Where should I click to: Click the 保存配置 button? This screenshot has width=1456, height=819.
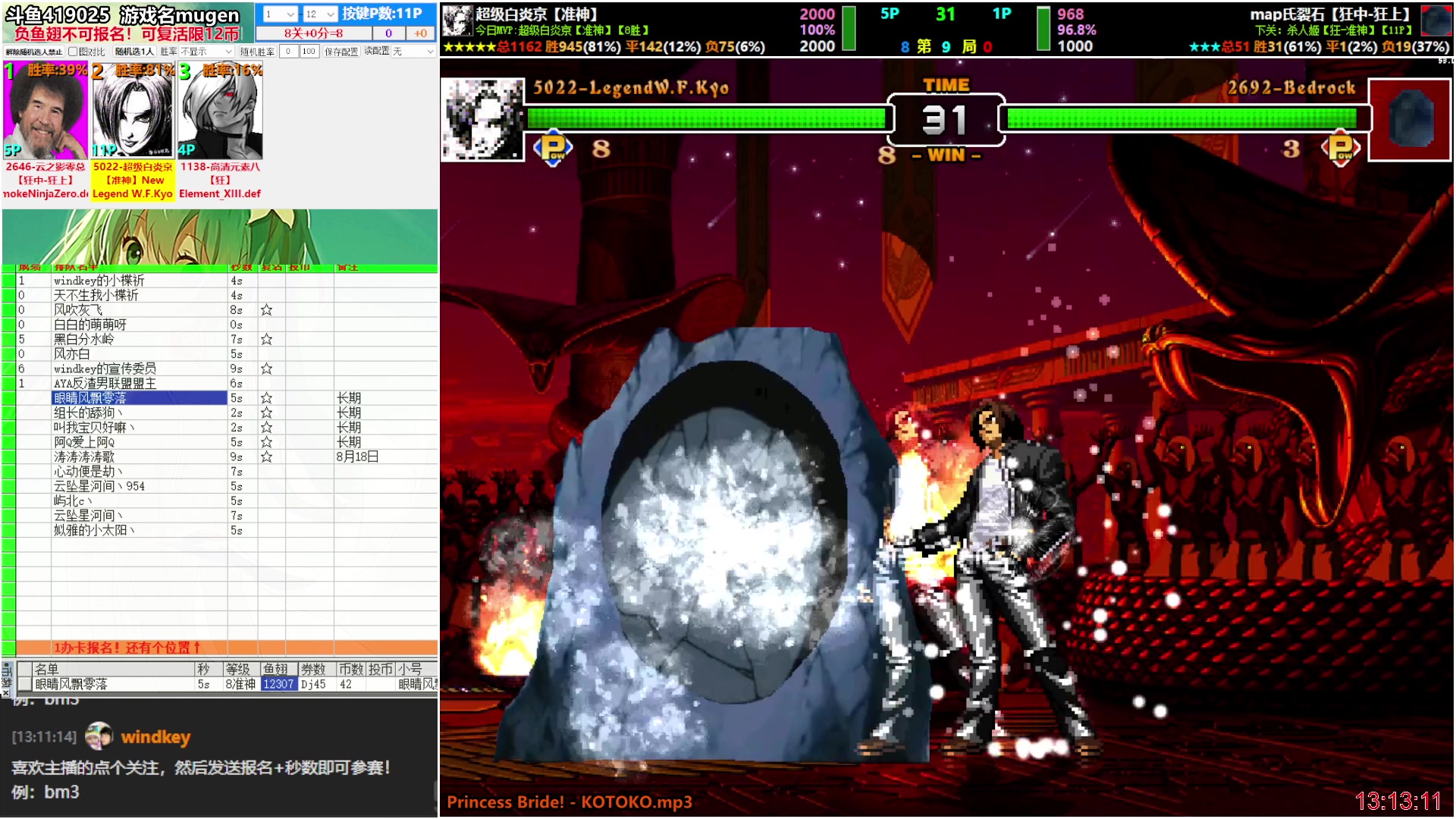[x=341, y=52]
